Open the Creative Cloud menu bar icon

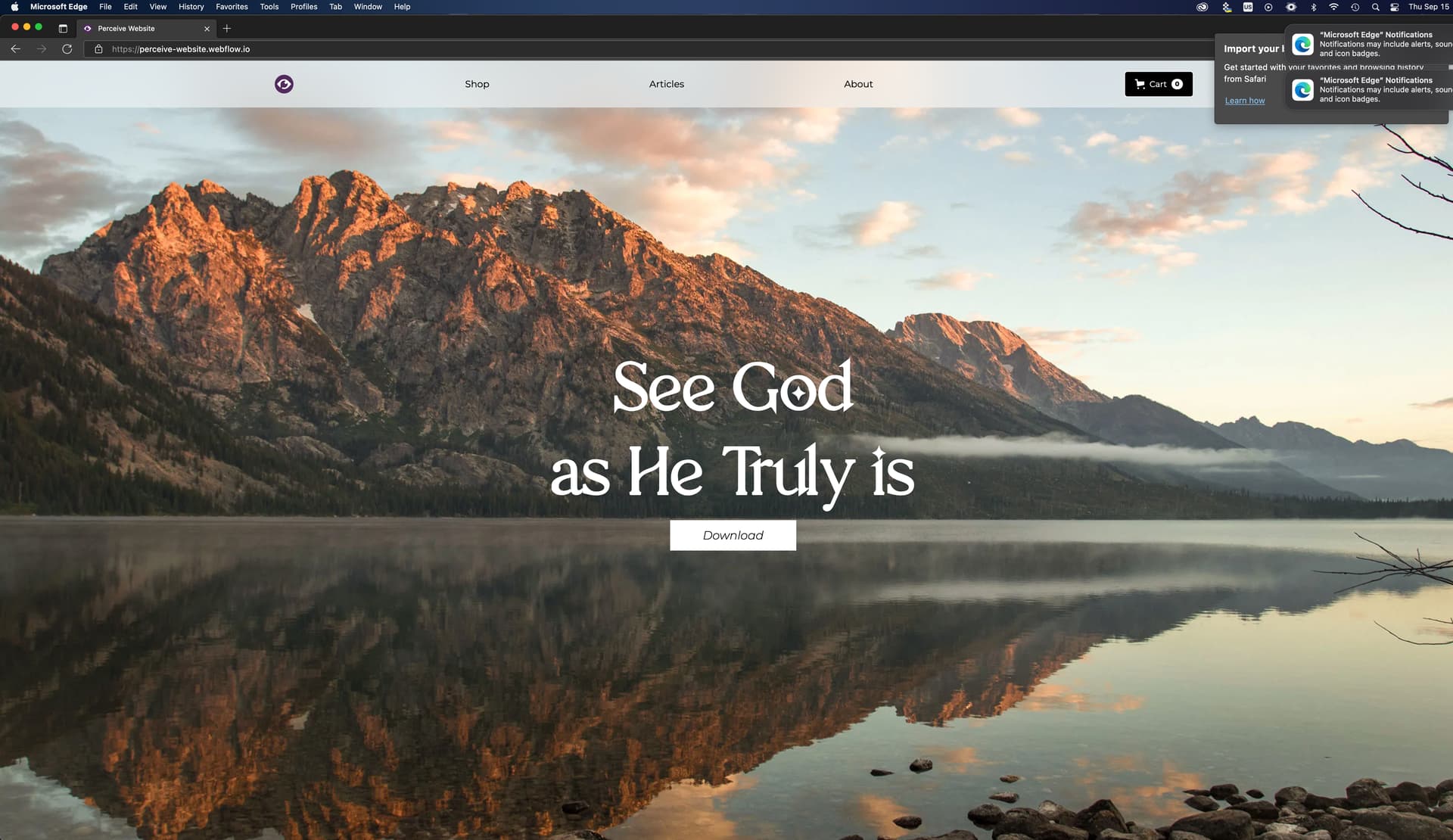1202,7
